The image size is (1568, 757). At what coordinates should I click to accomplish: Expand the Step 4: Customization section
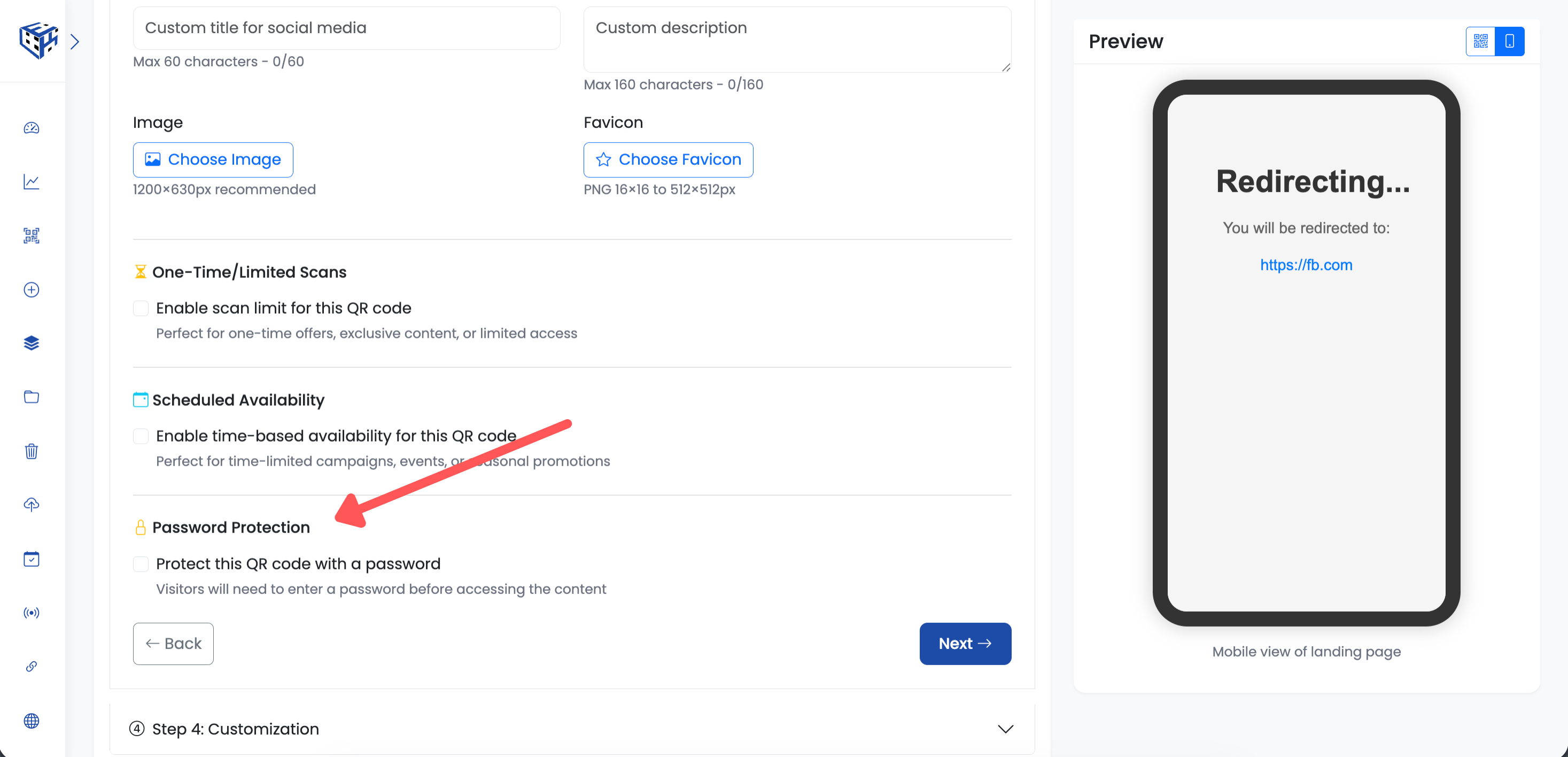(x=1005, y=728)
